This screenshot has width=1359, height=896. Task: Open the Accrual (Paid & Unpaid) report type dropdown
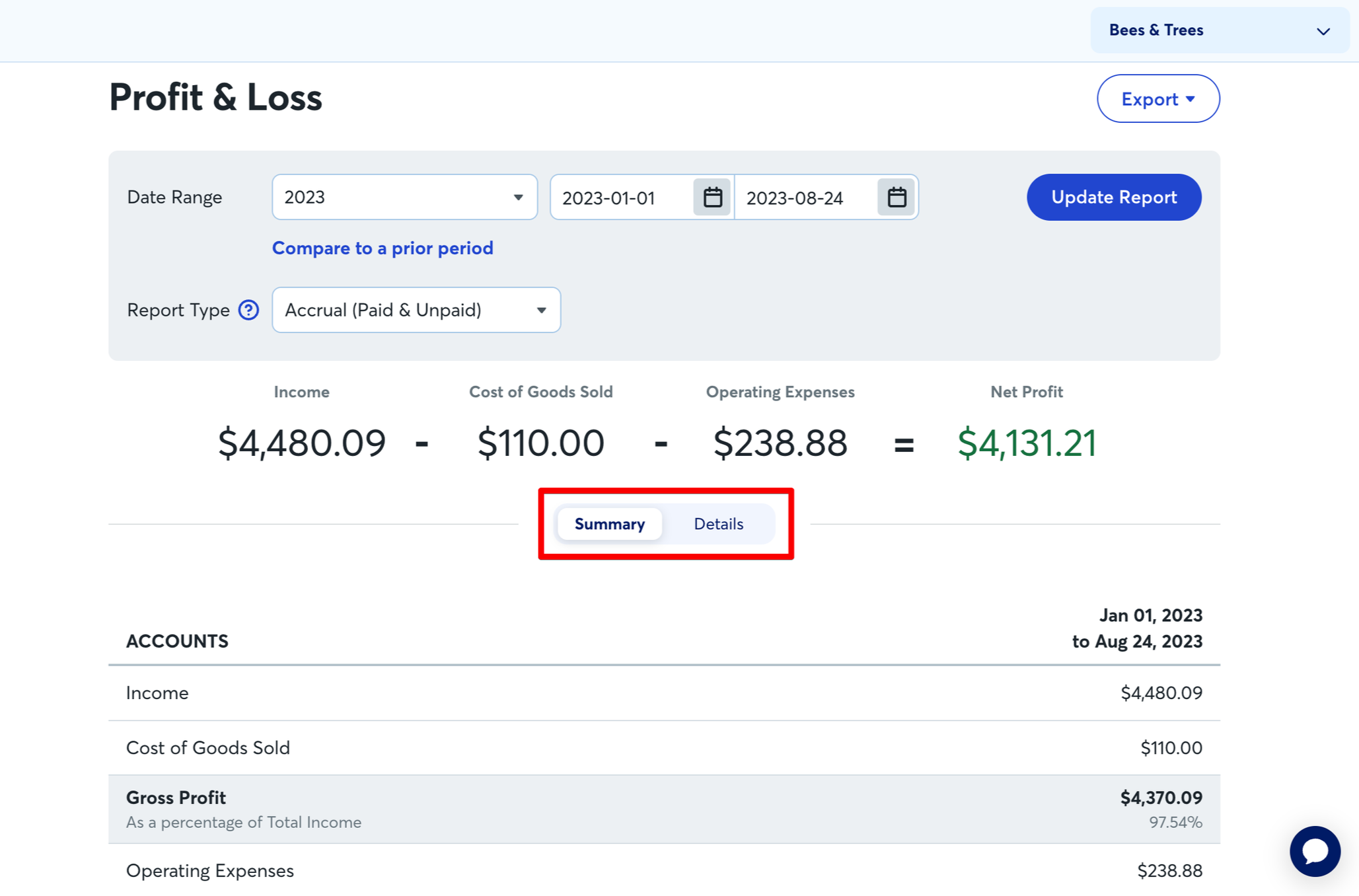[416, 310]
